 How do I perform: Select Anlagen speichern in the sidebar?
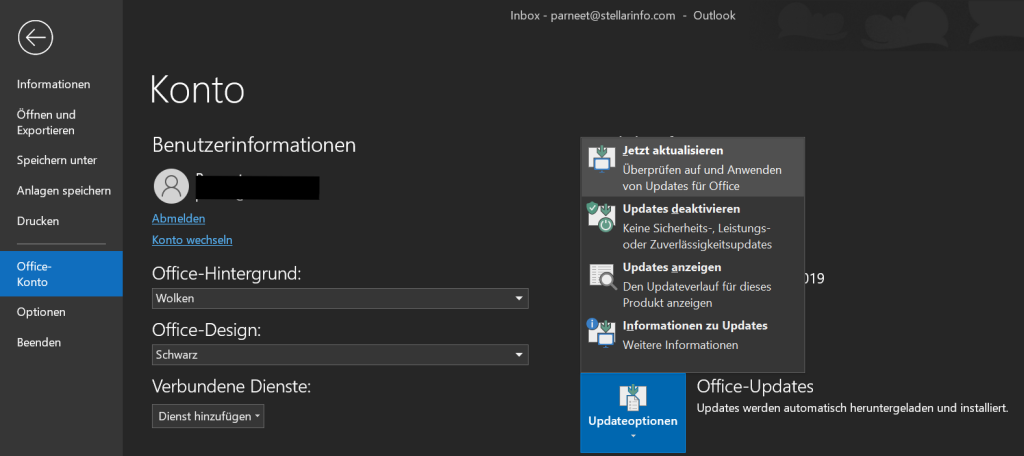pyautogui.click(x=64, y=191)
